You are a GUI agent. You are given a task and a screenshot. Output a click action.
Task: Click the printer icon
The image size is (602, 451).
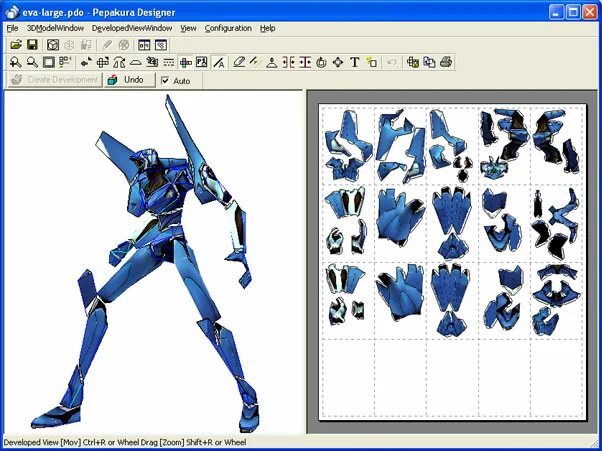446,62
